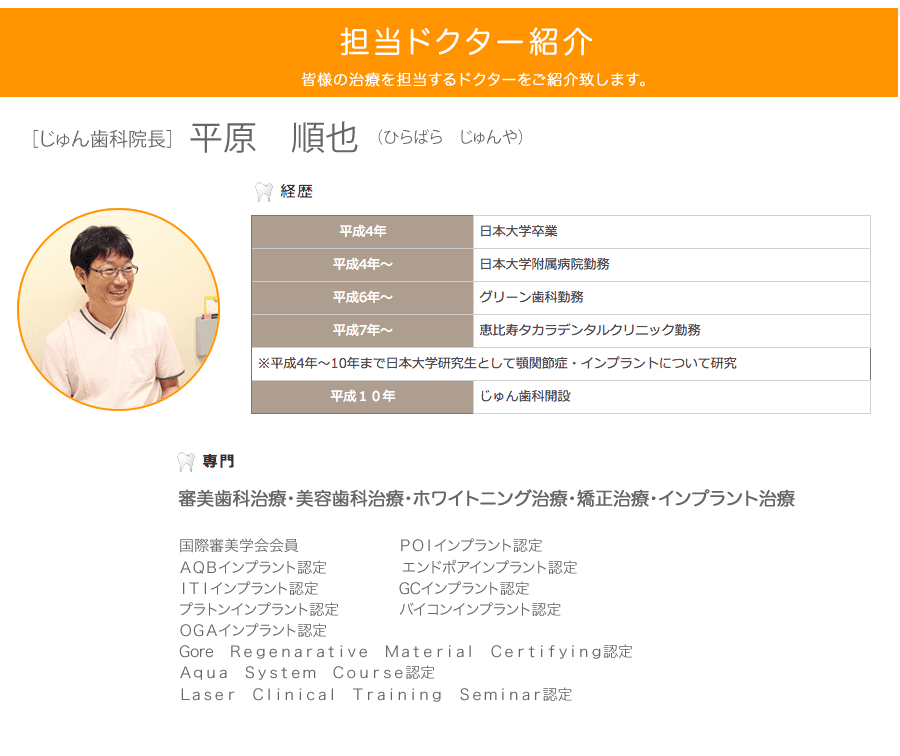The width and height of the screenshot is (900, 756).
Task: Click the specialties line starting 審美歯科治療
Action: (x=486, y=498)
